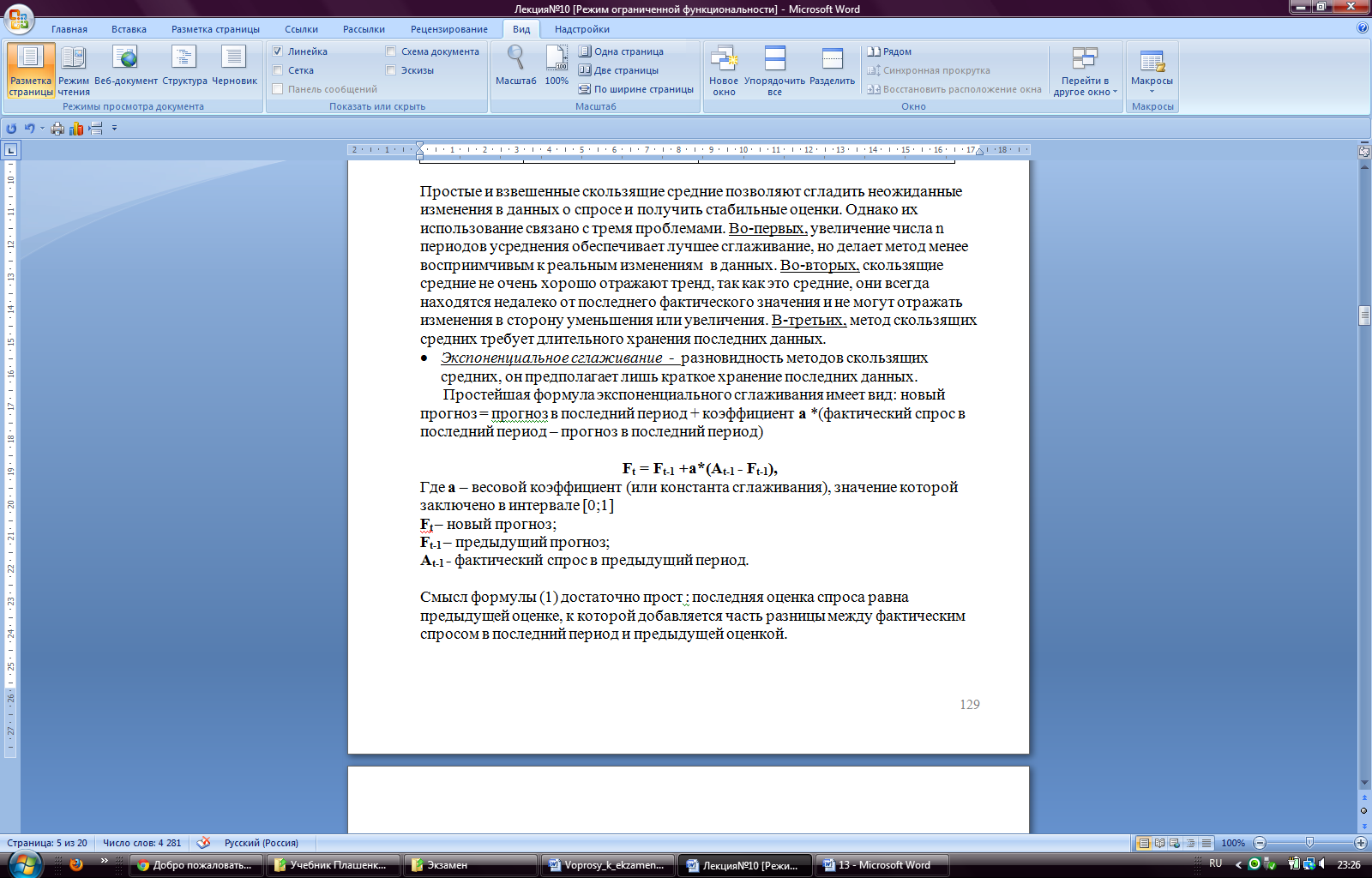Open the Add-ins tab (Надстройки)

(582, 29)
